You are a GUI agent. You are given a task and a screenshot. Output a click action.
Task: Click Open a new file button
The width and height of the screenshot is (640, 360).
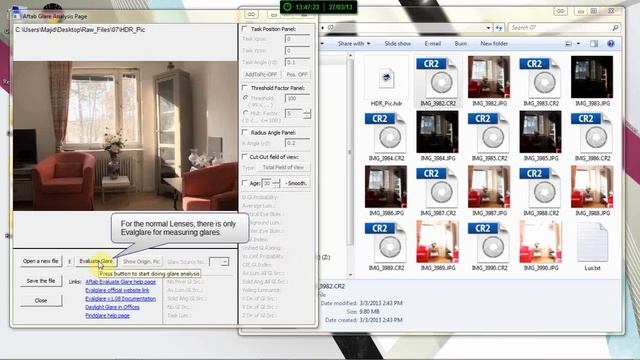coord(40,261)
